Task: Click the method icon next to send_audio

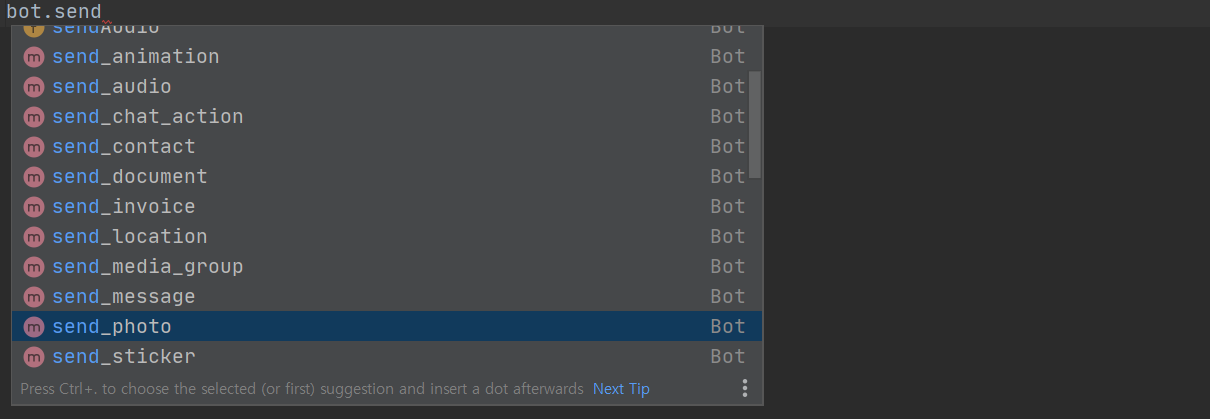Action: click(34, 87)
